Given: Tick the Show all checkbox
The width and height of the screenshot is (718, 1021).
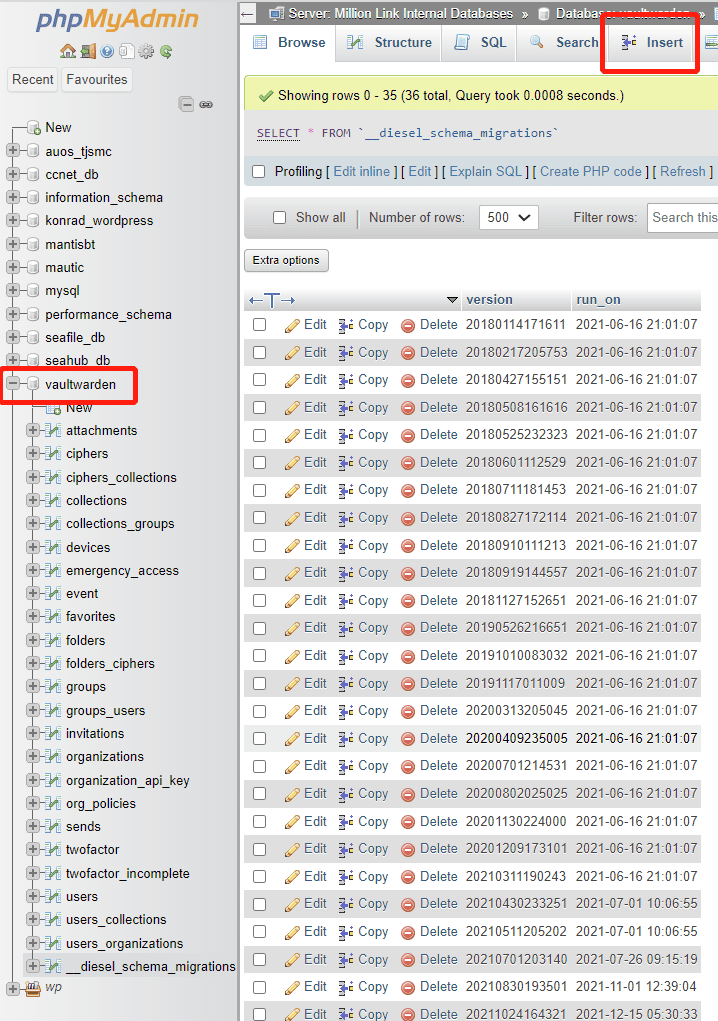Looking at the screenshot, I should coord(280,217).
